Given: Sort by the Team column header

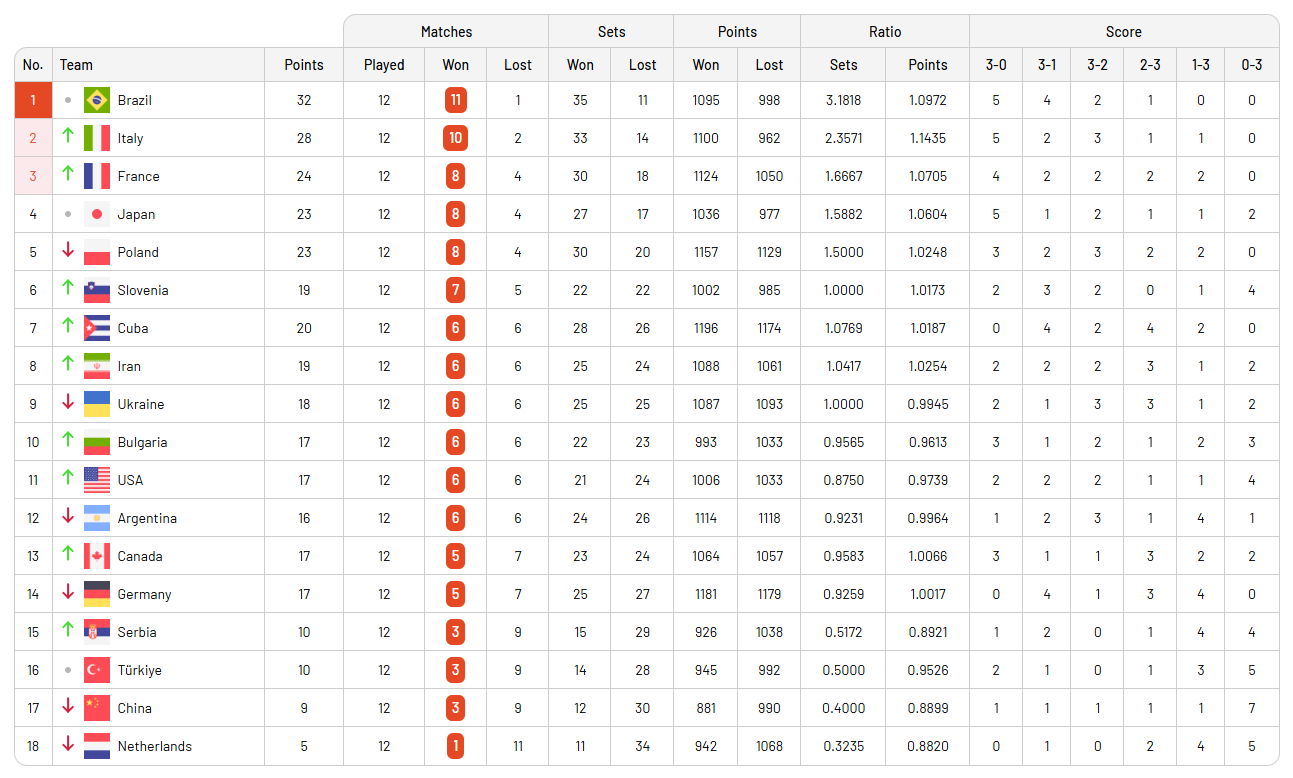Looking at the screenshot, I should [x=76, y=65].
